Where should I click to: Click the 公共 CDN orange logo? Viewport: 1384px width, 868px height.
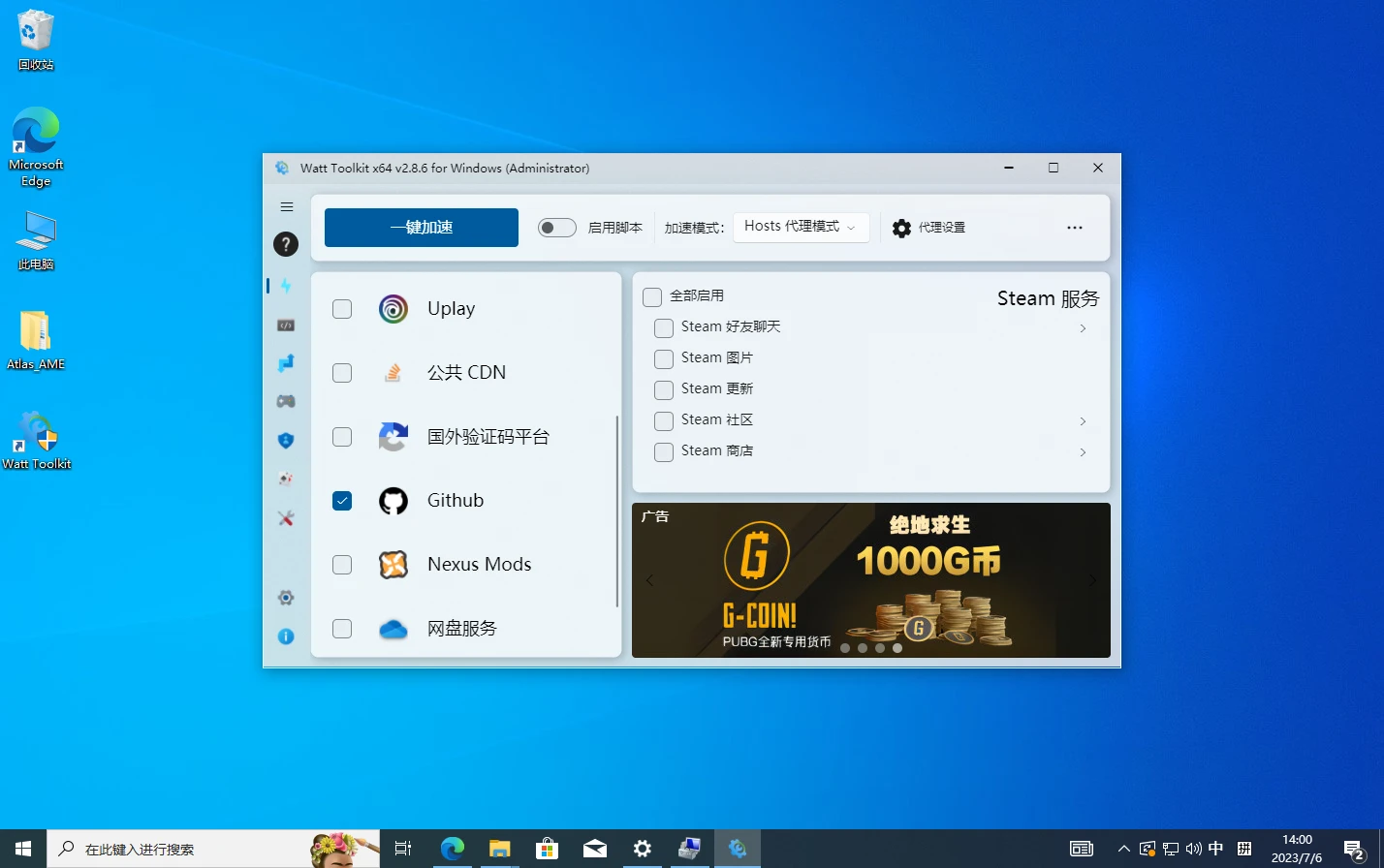tap(393, 373)
